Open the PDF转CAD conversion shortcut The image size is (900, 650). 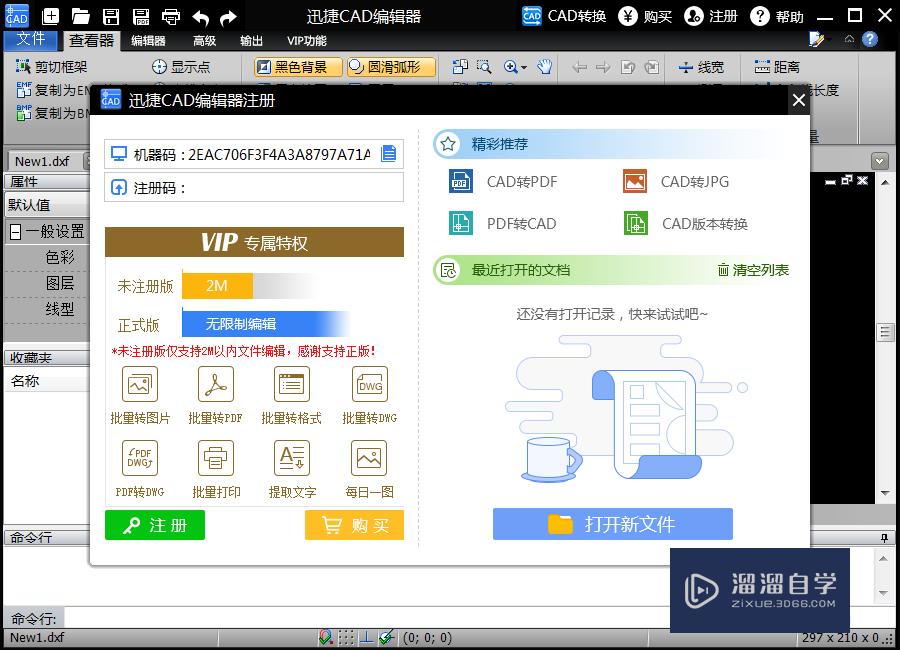[x=459, y=223]
